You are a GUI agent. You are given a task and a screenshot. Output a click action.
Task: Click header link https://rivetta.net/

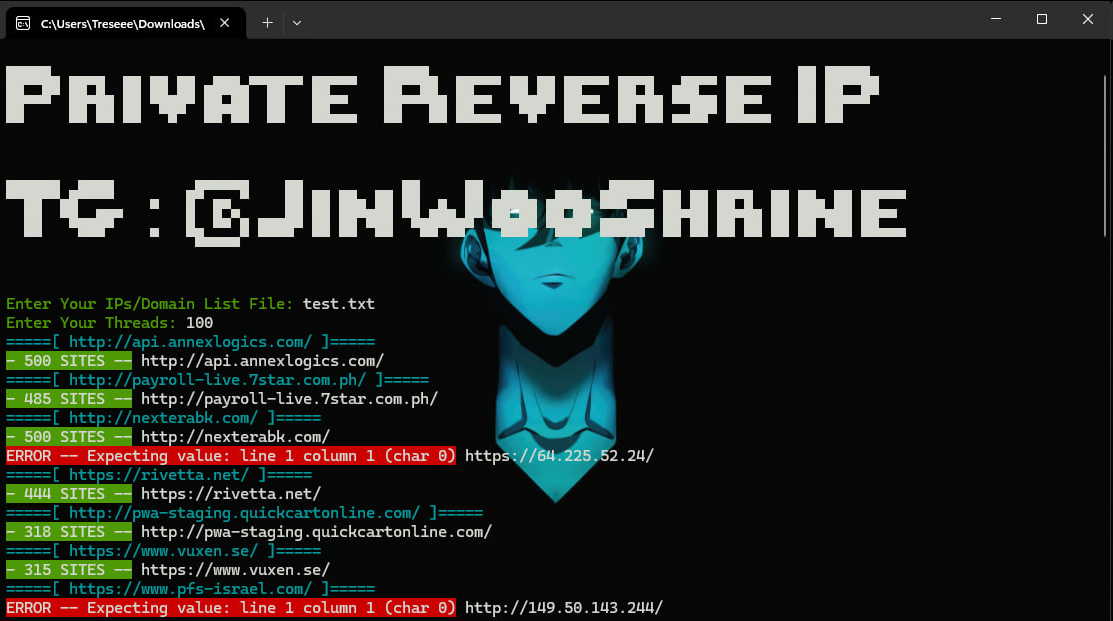tap(159, 475)
